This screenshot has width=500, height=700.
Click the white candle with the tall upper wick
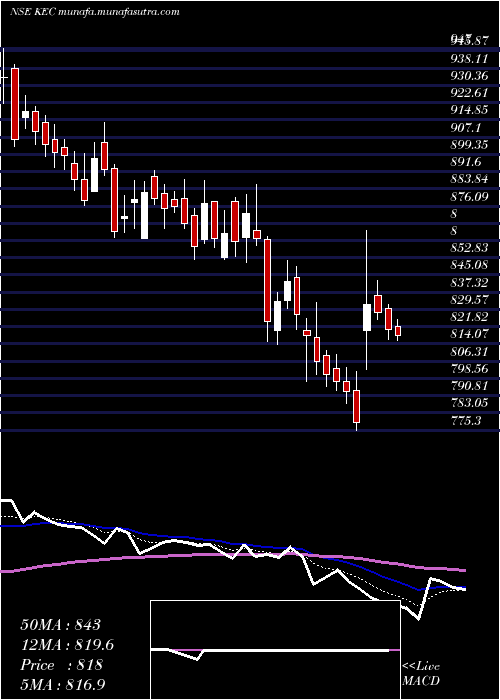coord(367,317)
